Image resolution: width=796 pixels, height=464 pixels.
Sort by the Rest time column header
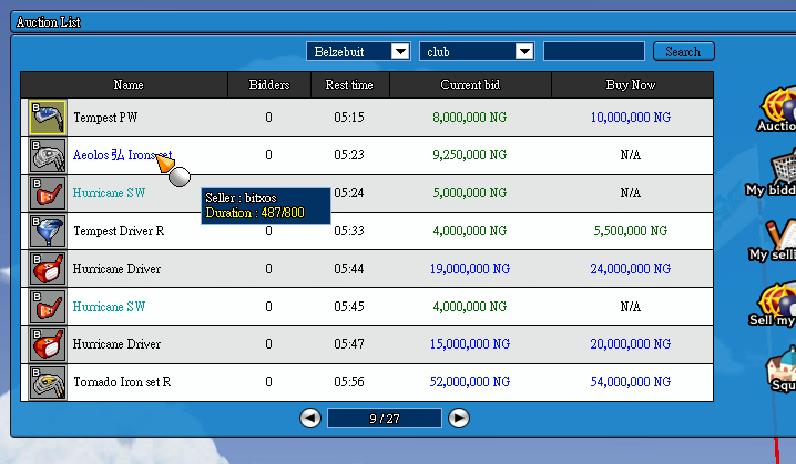[x=349, y=85]
